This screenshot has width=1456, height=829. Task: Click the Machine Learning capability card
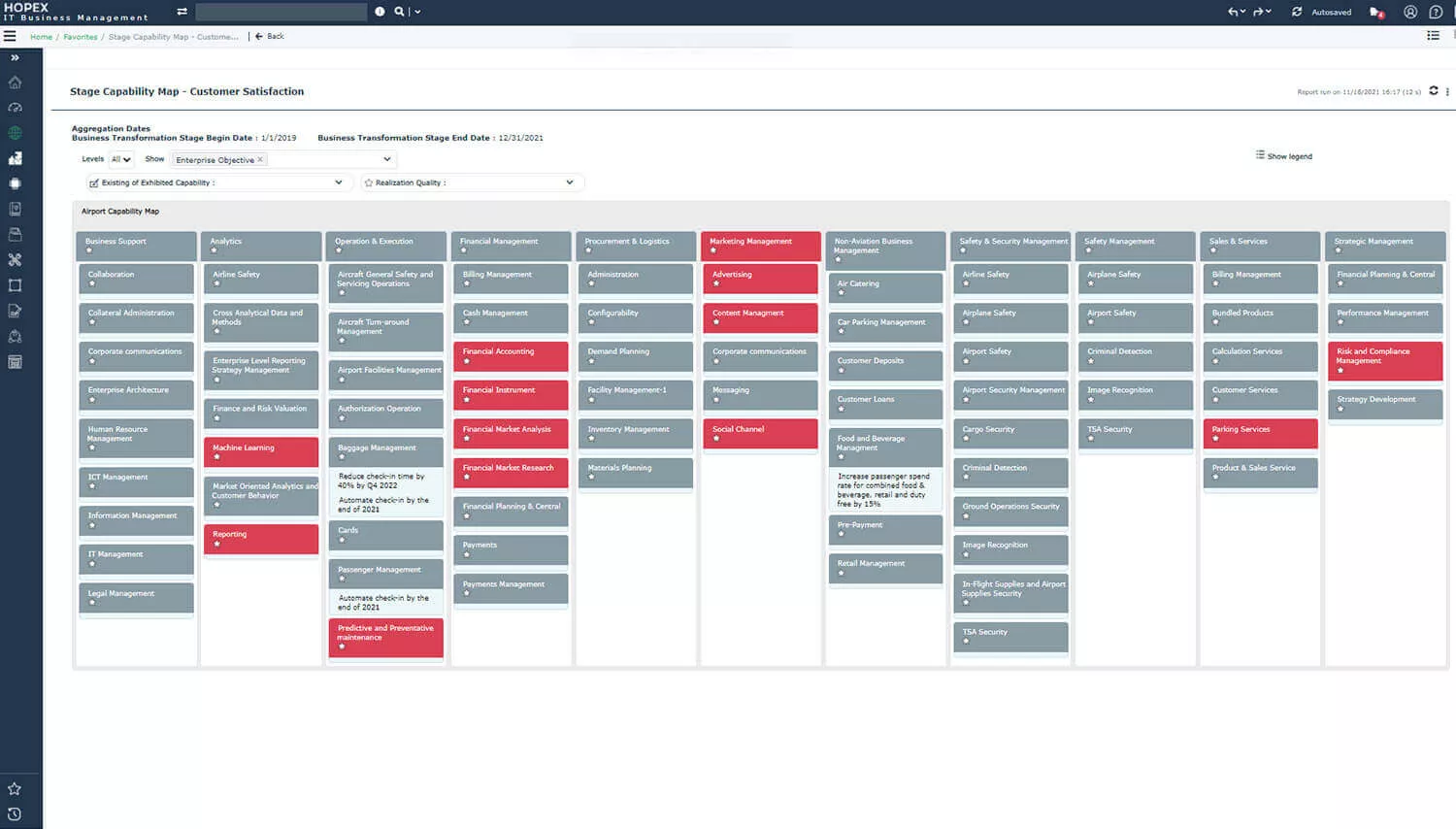click(x=261, y=452)
